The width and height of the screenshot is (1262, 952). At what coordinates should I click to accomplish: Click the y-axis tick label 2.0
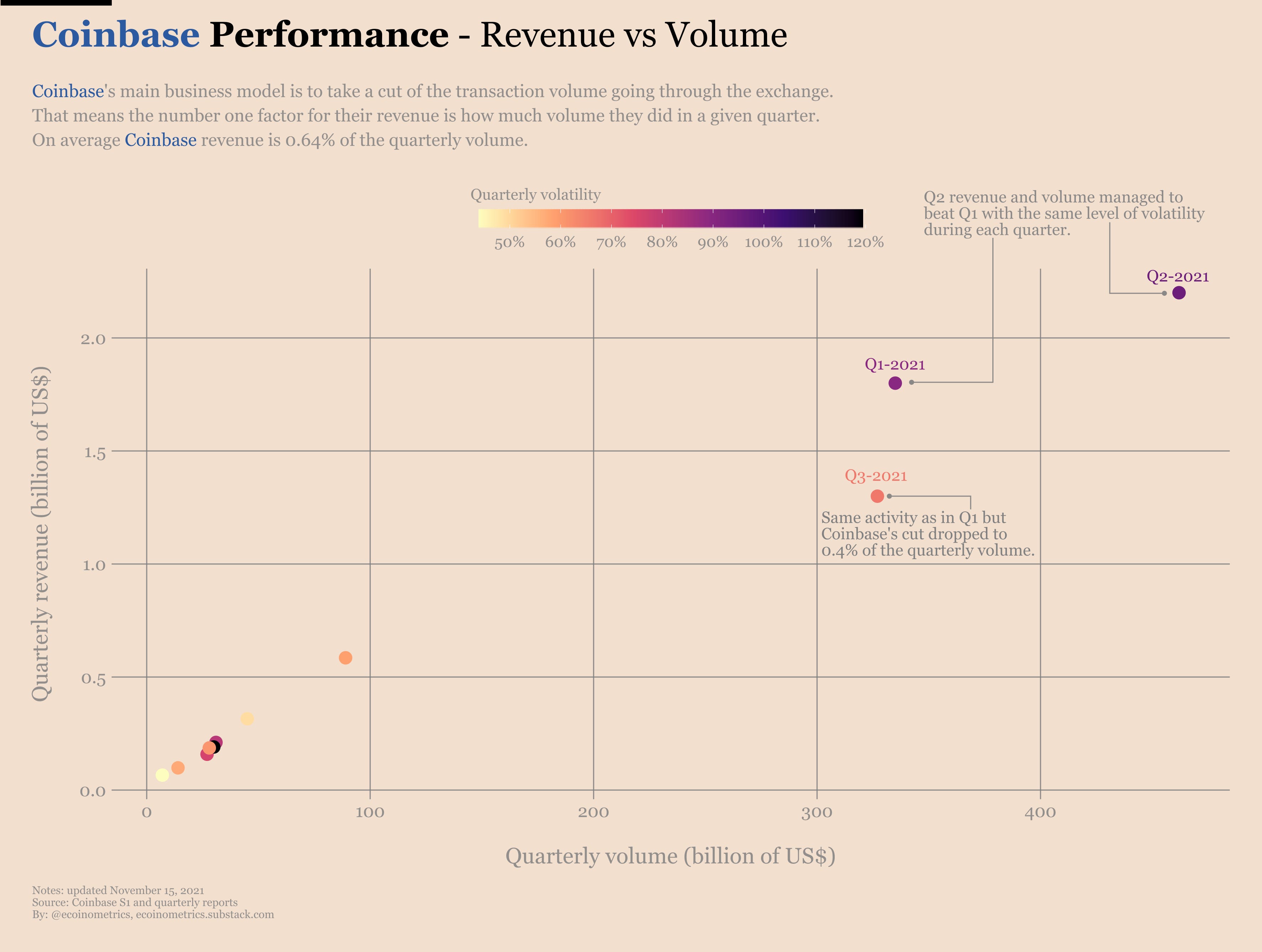coord(93,339)
